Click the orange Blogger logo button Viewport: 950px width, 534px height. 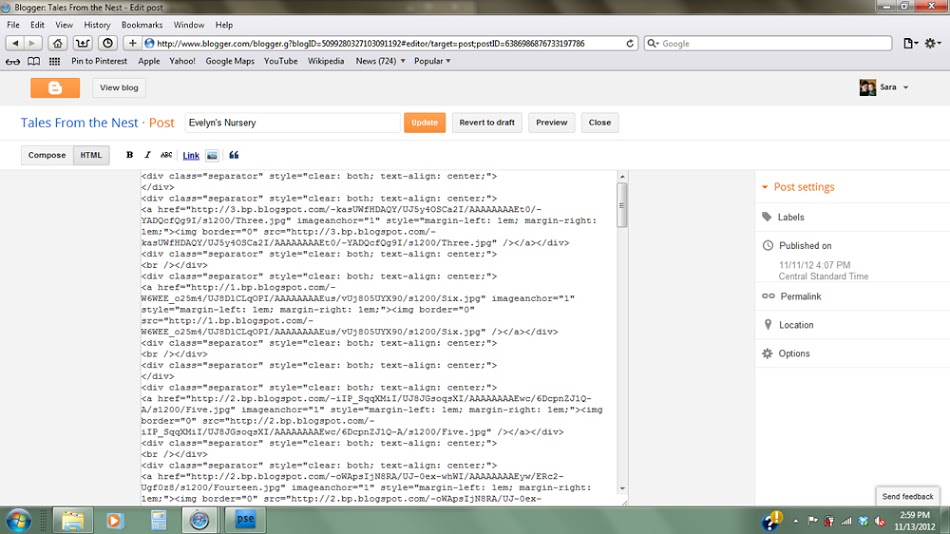click(x=55, y=87)
